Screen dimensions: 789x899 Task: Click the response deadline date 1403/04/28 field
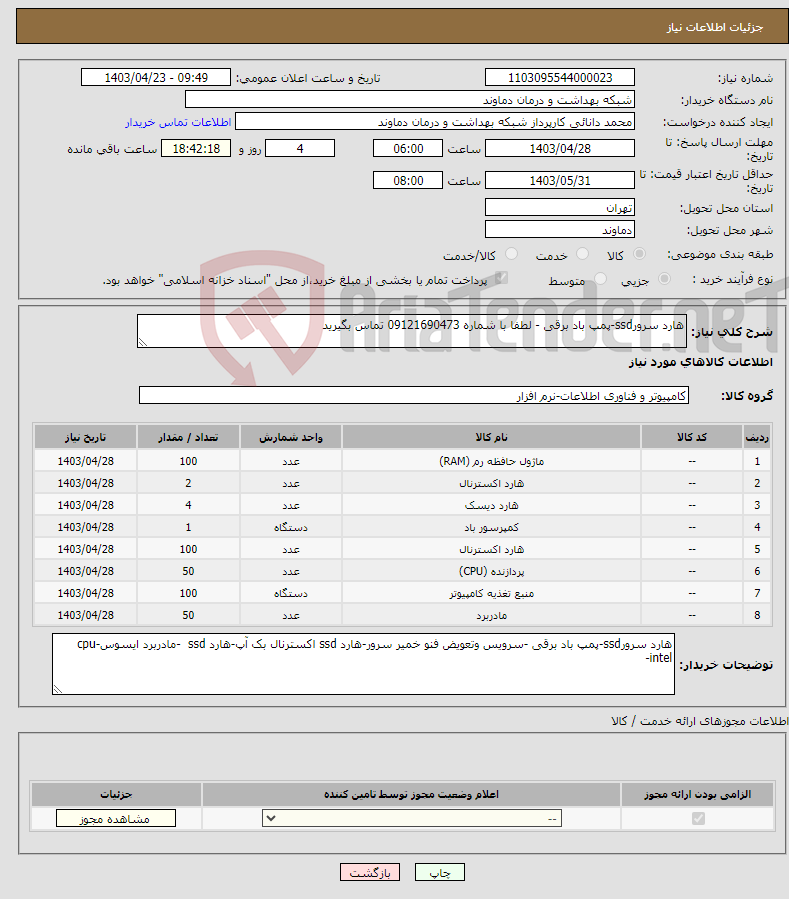click(x=560, y=148)
